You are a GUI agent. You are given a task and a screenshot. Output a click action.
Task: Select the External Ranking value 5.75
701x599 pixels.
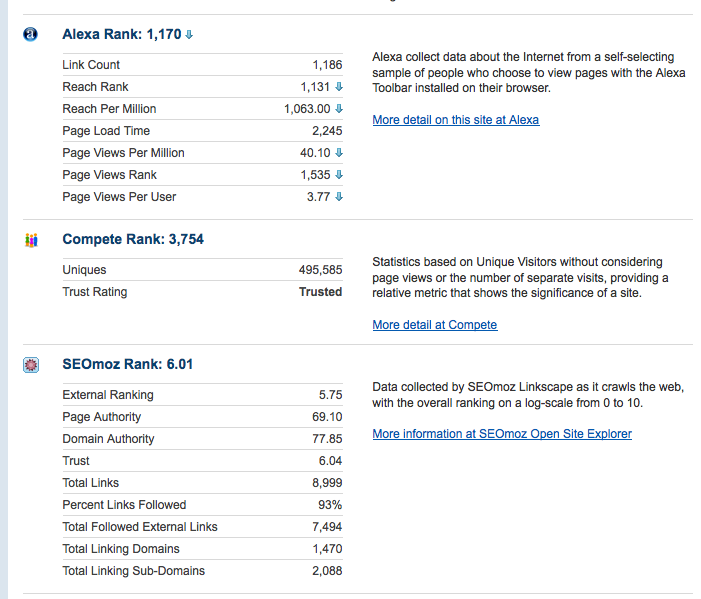pyautogui.click(x=330, y=395)
